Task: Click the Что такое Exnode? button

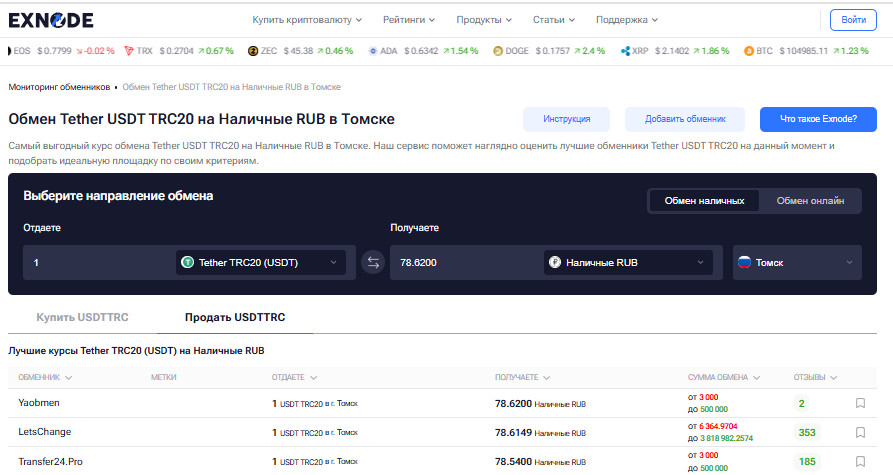Action: point(818,119)
